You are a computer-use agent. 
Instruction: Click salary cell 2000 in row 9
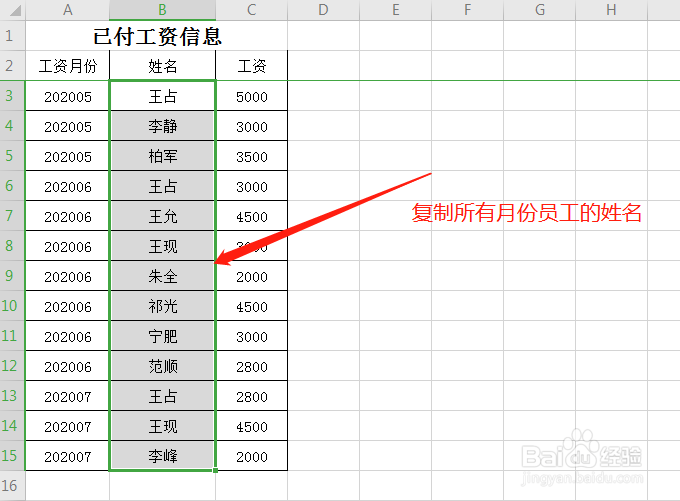coord(252,275)
